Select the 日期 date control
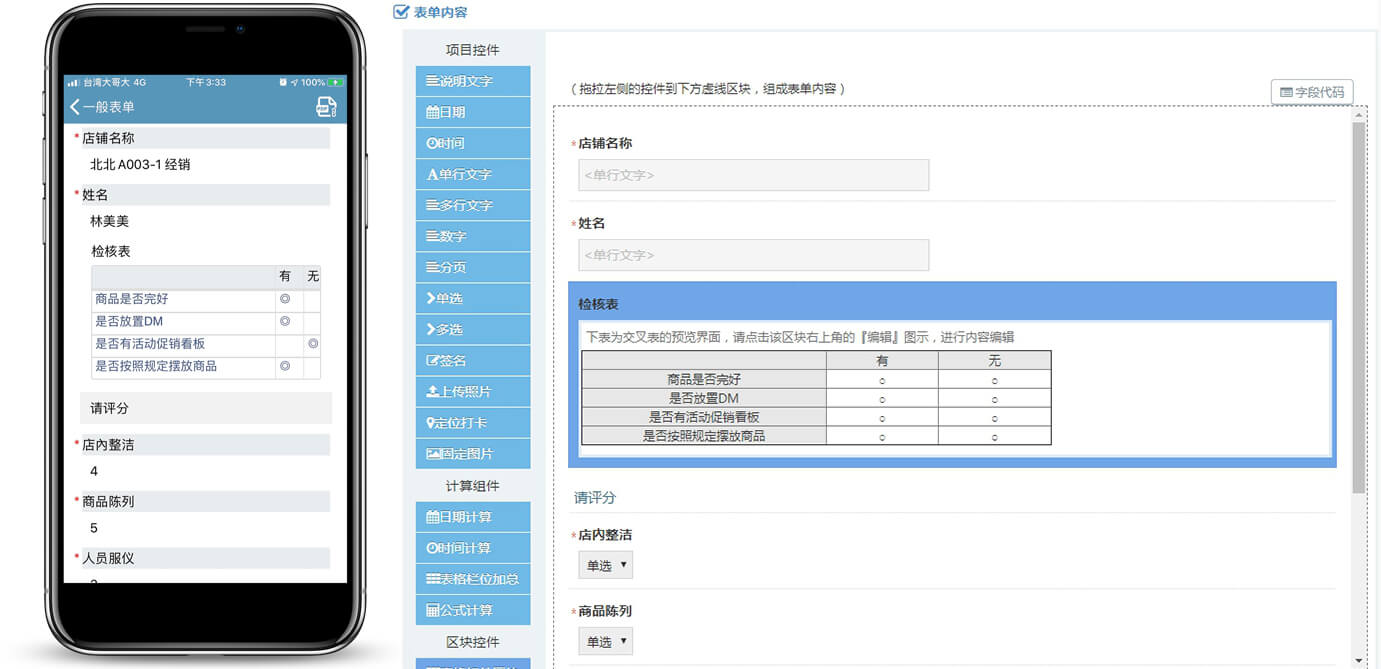The width and height of the screenshot is (1381, 669). (x=473, y=112)
